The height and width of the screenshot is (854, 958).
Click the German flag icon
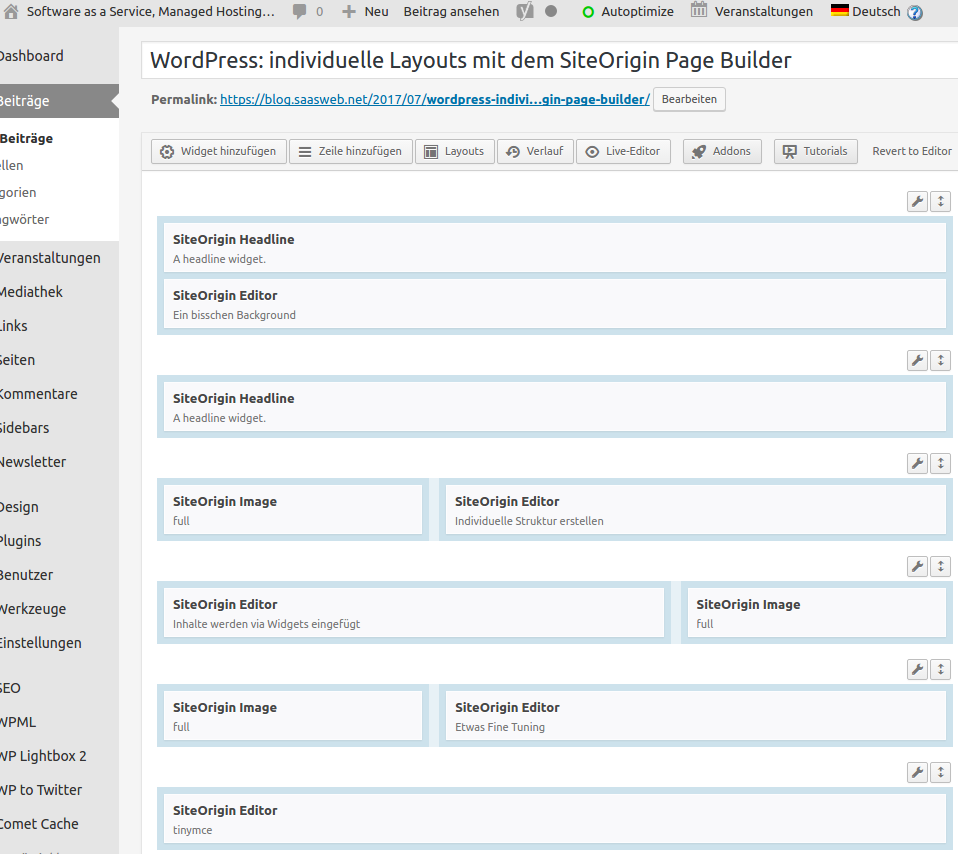point(839,10)
